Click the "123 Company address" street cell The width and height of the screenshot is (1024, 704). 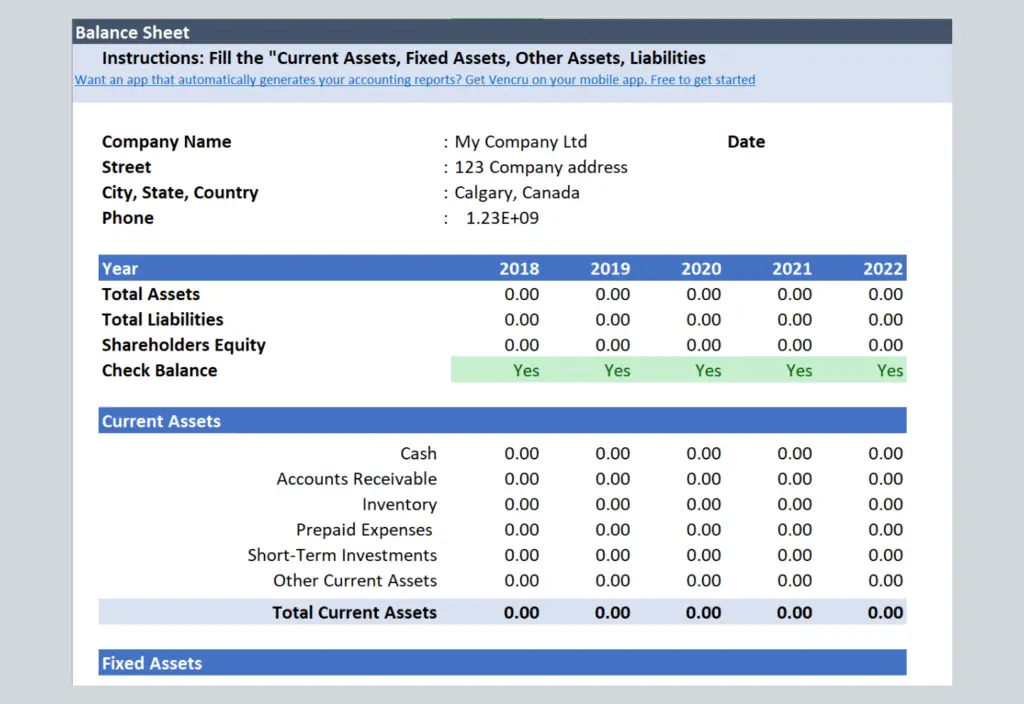click(540, 167)
